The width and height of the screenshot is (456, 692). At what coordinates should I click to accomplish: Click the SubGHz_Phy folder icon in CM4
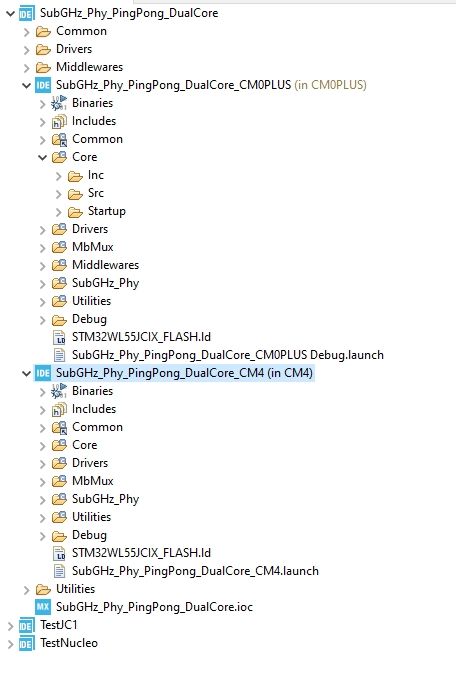pos(59,499)
